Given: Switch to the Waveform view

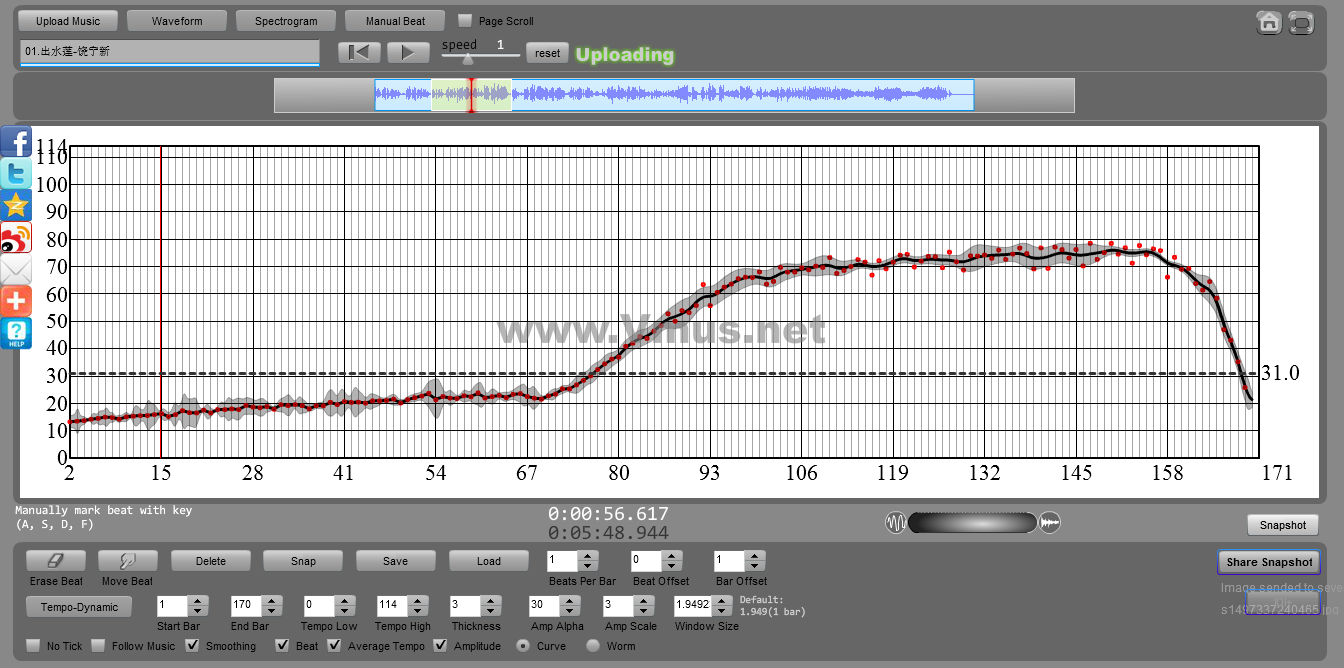Looking at the screenshot, I should click(177, 20).
